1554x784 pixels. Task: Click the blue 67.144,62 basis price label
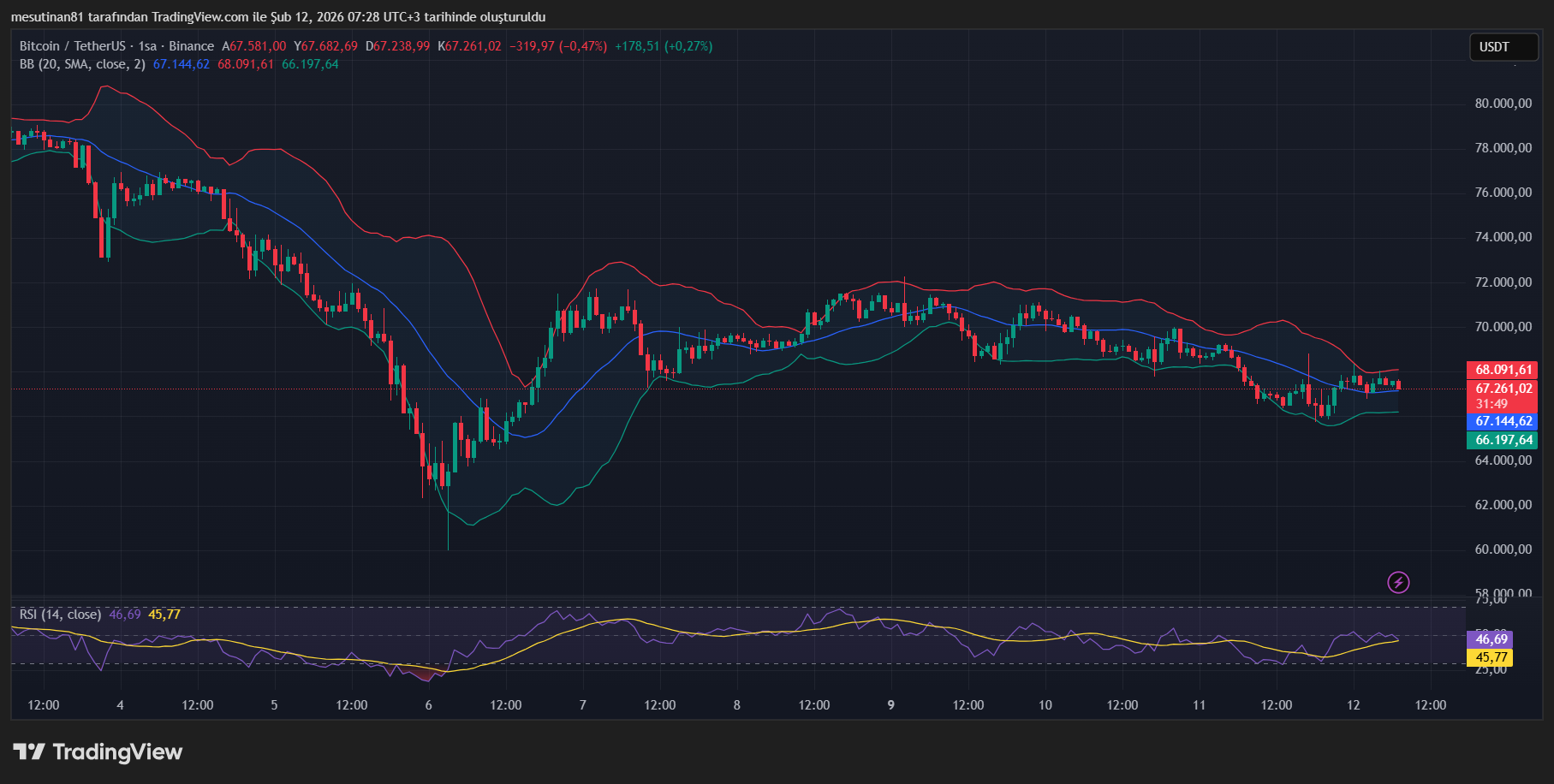tap(1503, 421)
